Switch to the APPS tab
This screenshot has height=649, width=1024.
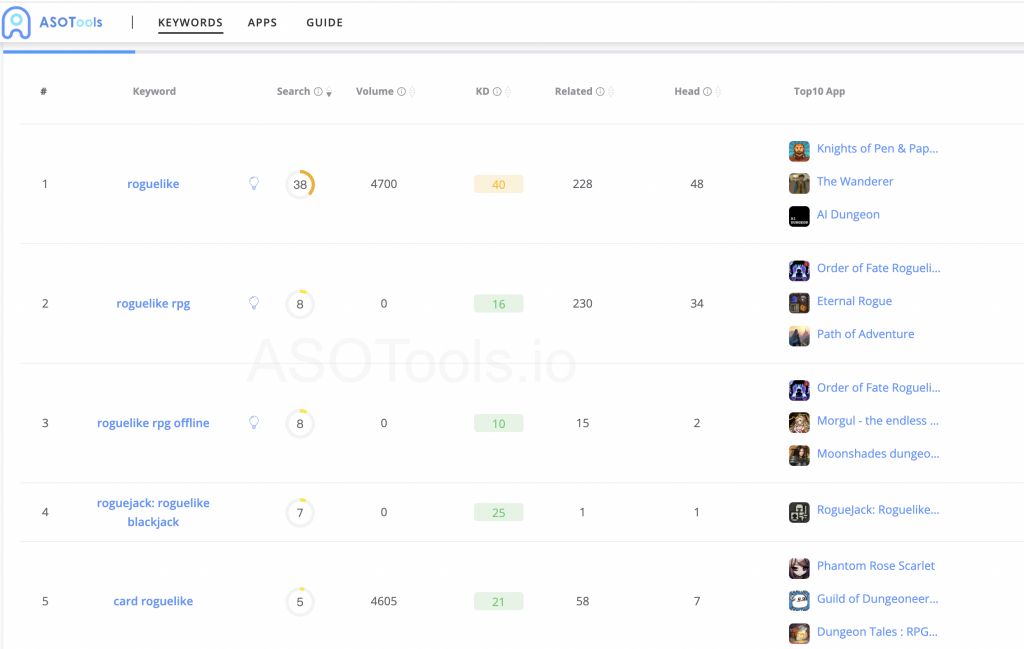262,22
